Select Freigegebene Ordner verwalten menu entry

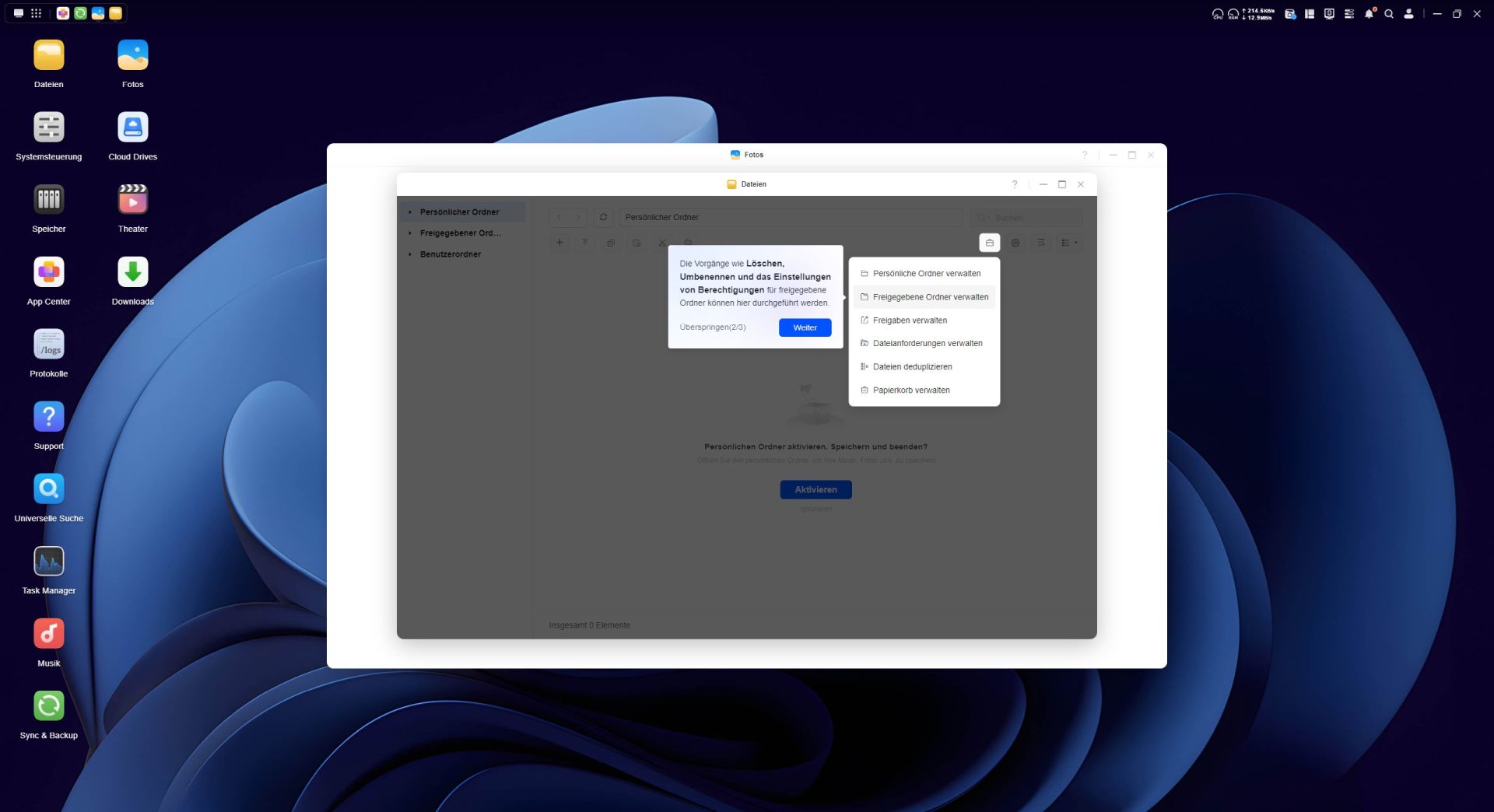(x=930, y=297)
